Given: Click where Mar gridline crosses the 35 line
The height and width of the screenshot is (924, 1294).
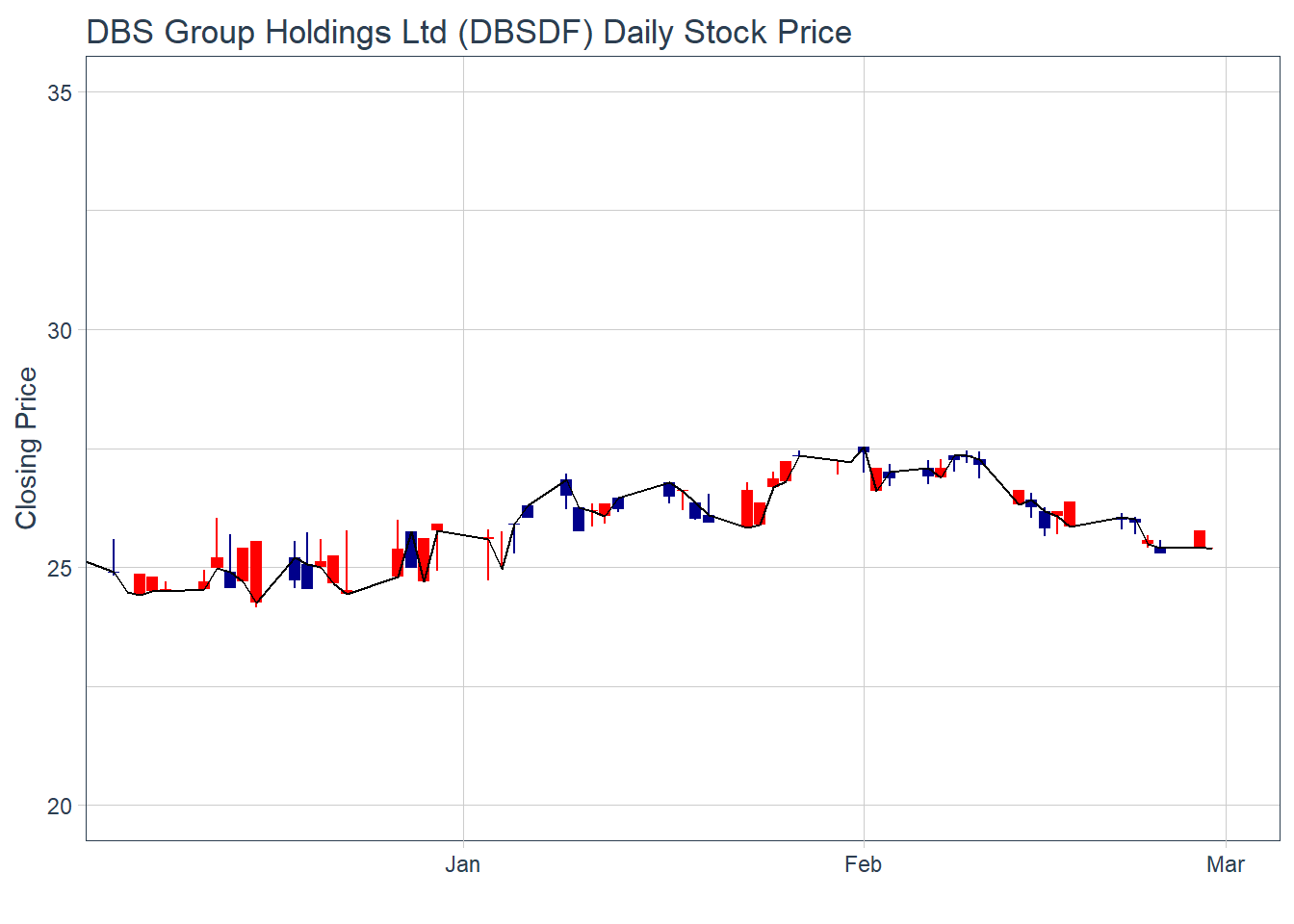Looking at the screenshot, I should click(x=1225, y=92).
